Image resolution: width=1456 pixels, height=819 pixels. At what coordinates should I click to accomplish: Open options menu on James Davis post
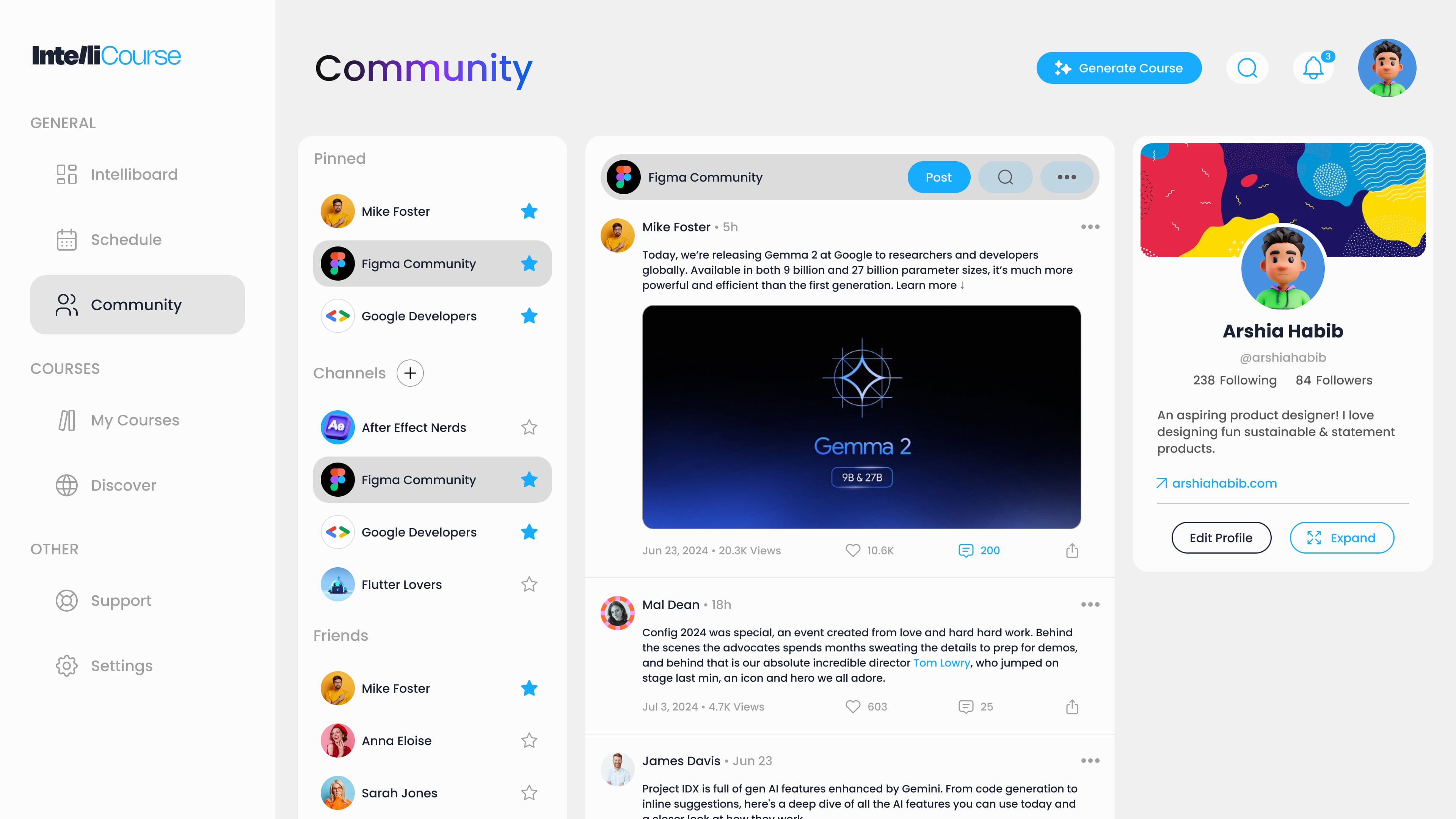[1090, 761]
